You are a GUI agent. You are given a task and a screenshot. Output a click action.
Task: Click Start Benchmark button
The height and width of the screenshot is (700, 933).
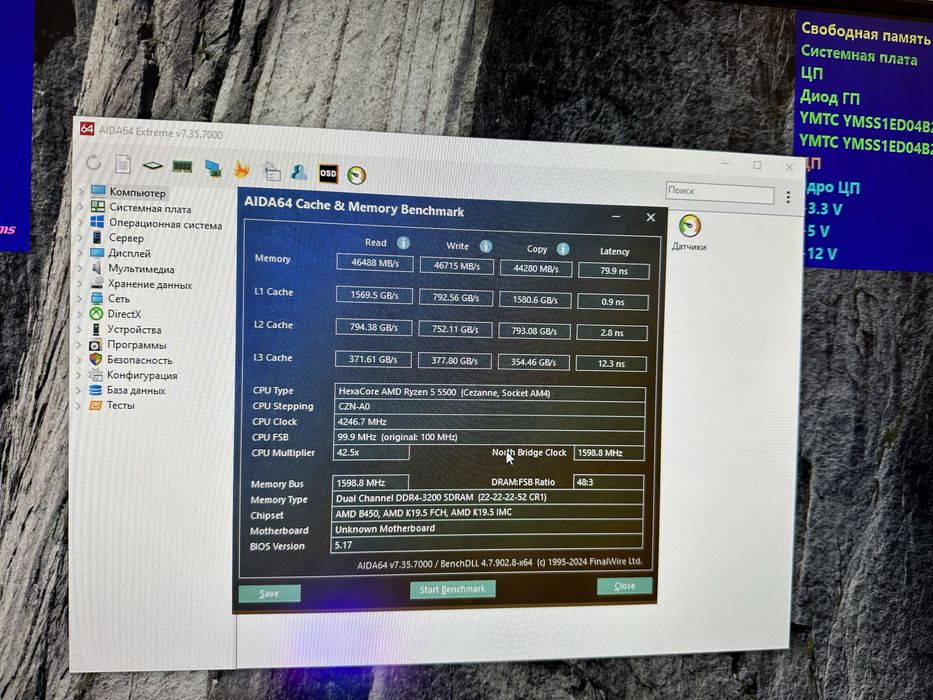click(453, 589)
